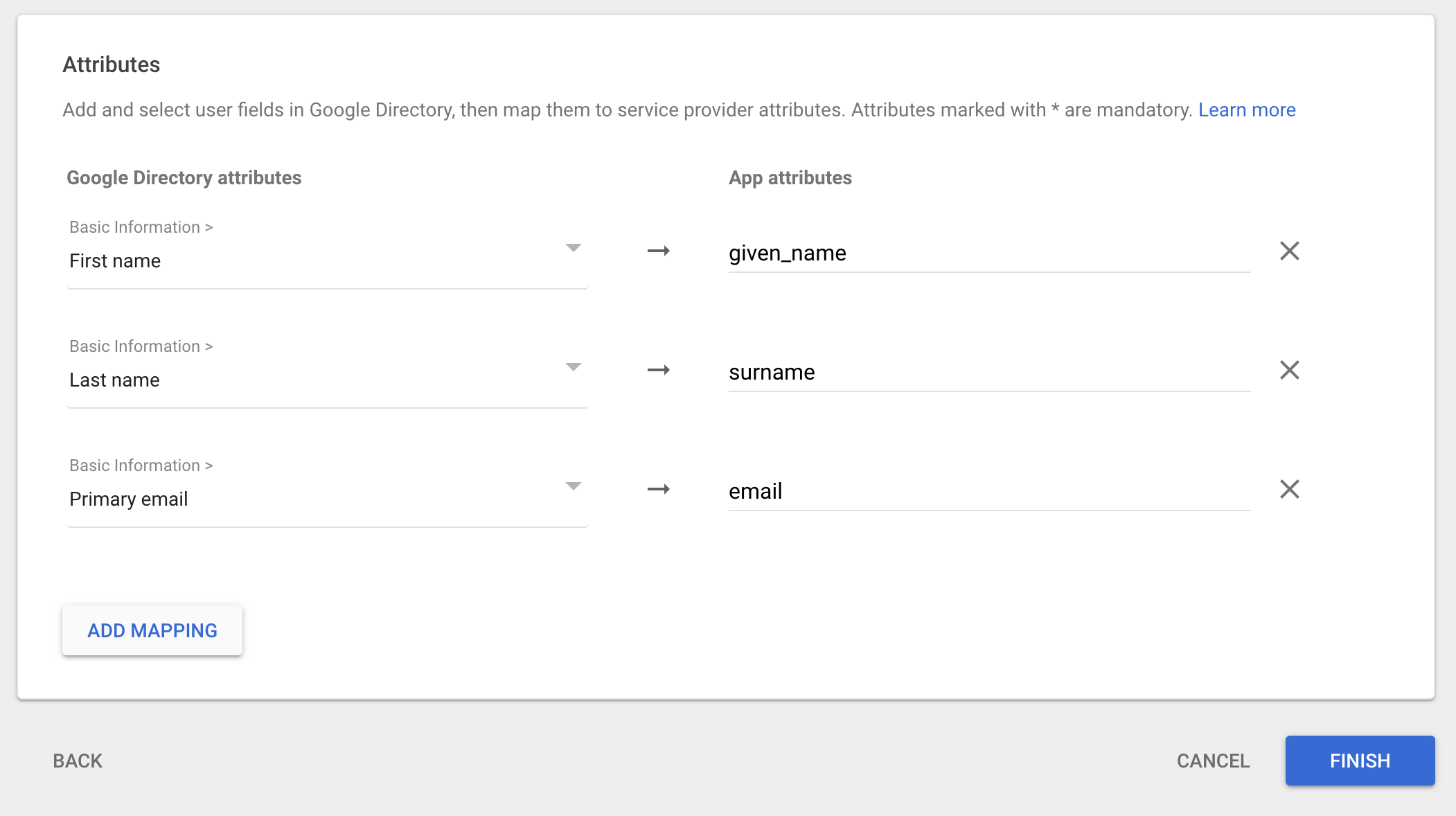The height and width of the screenshot is (816, 1456).
Task: Open the First name dropdown arrow
Action: click(x=573, y=248)
